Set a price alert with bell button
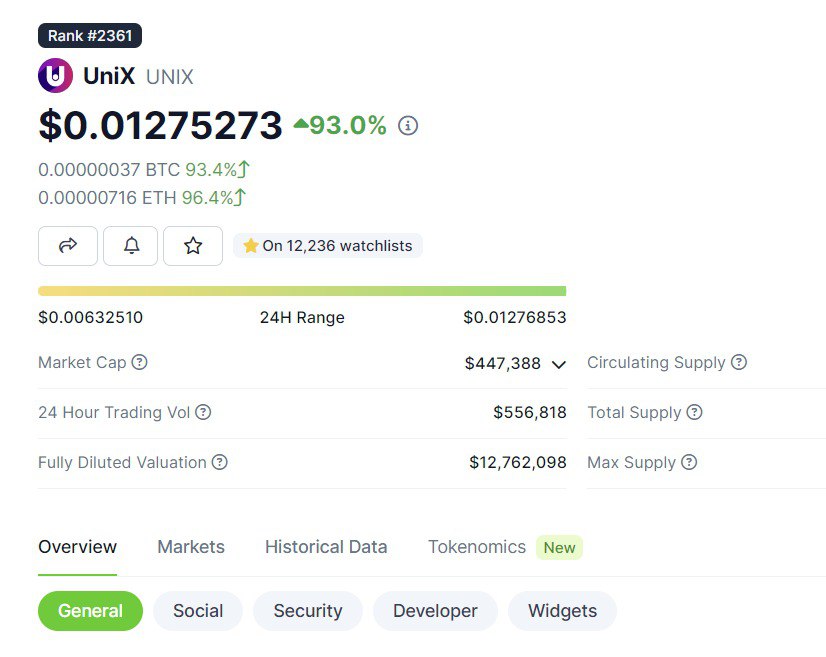This screenshot has height=657, width=826. [x=131, y=246]
